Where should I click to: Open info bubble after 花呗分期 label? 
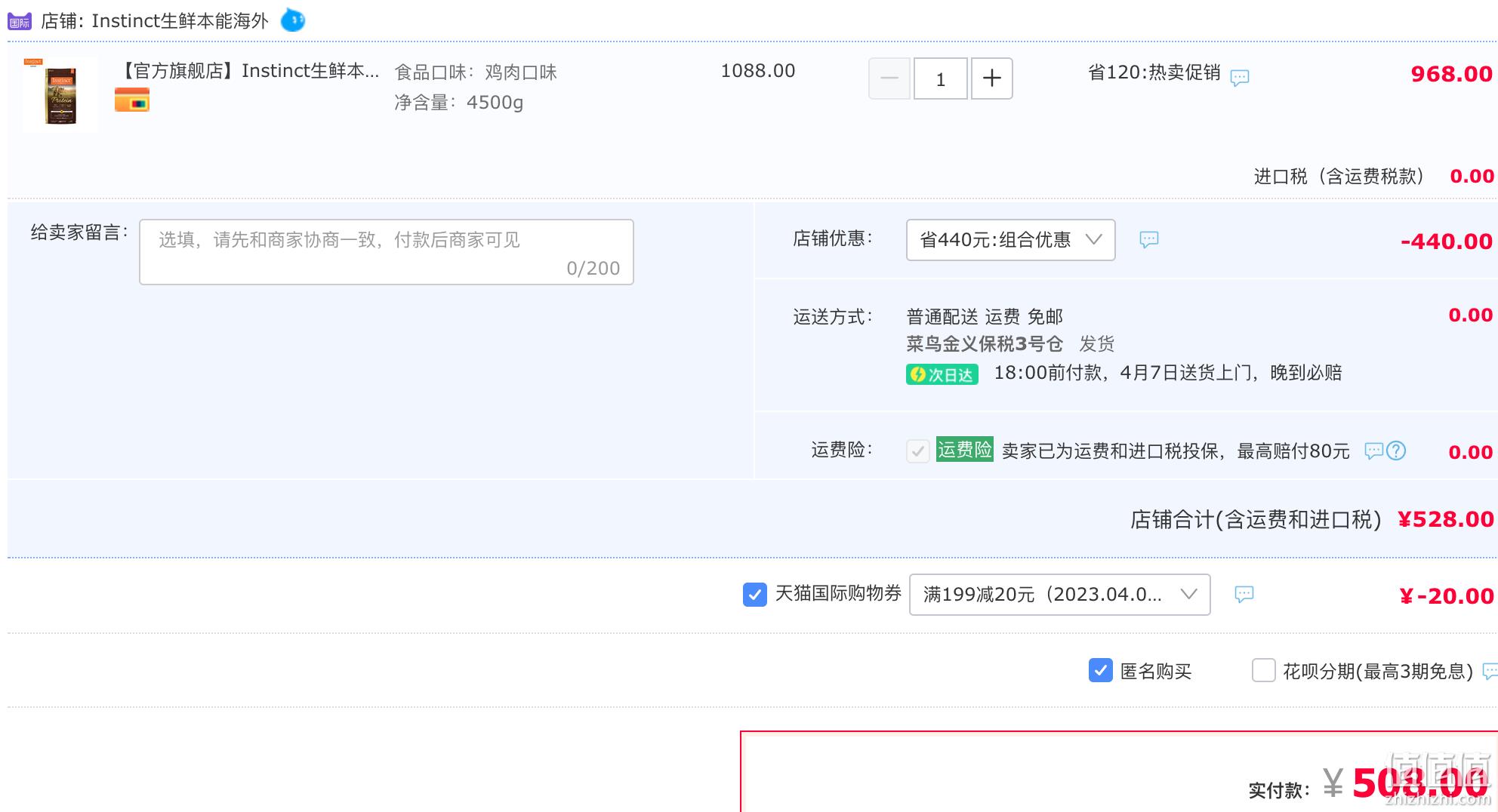[1490, 671]
